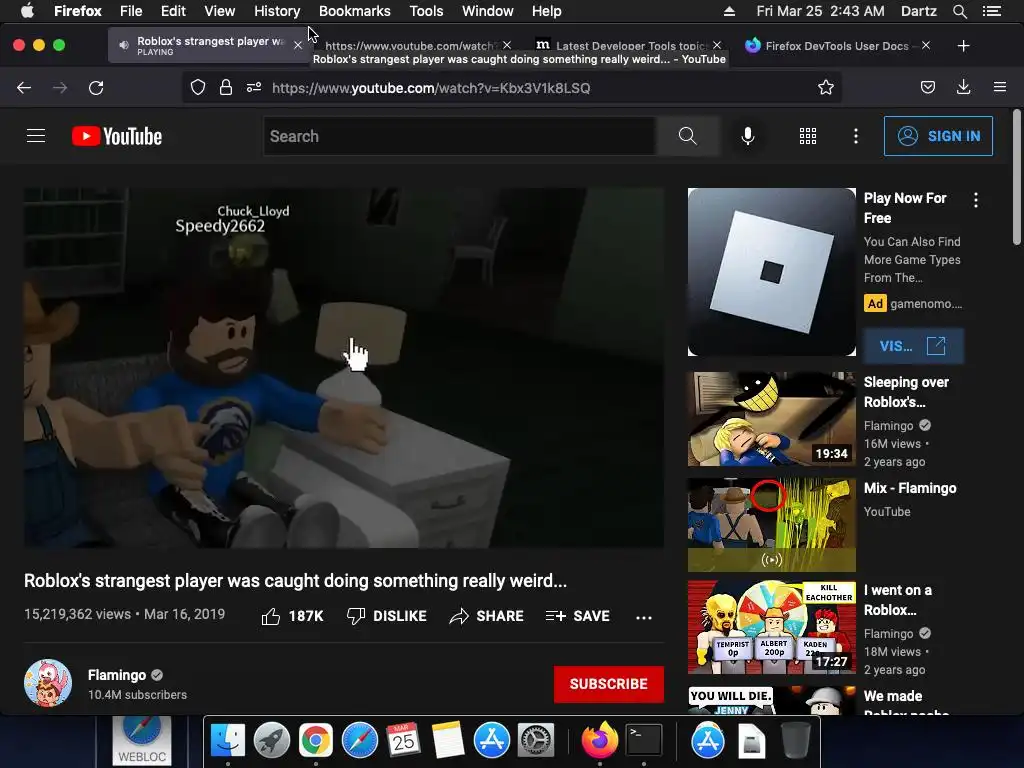The width and height of the screenshot is (1024, 768).
Task: Click the Visit button on the ad
Action: pos(913,346)
